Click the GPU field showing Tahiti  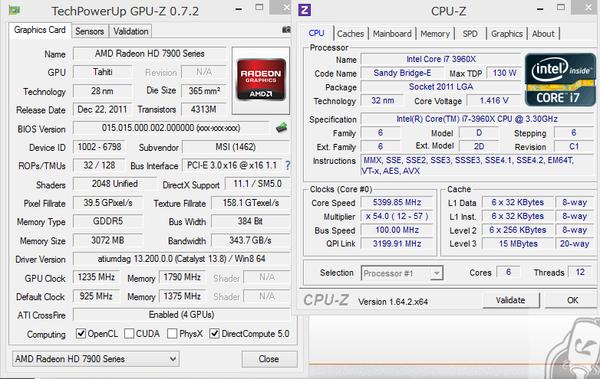pos(102,72)
